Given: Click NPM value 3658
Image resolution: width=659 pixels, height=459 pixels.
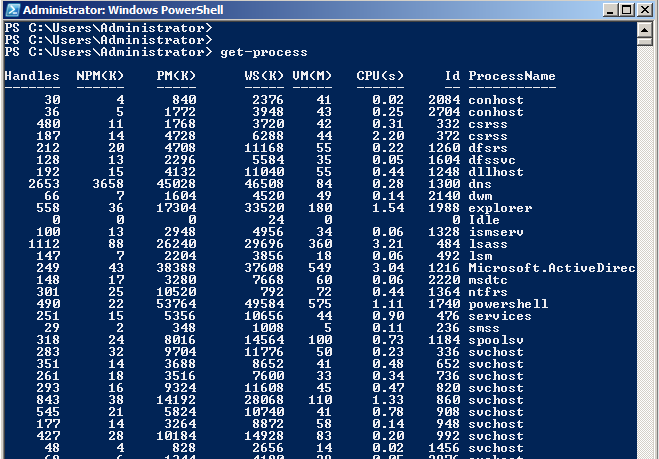Looking at the screenshot, I should 108,184.
